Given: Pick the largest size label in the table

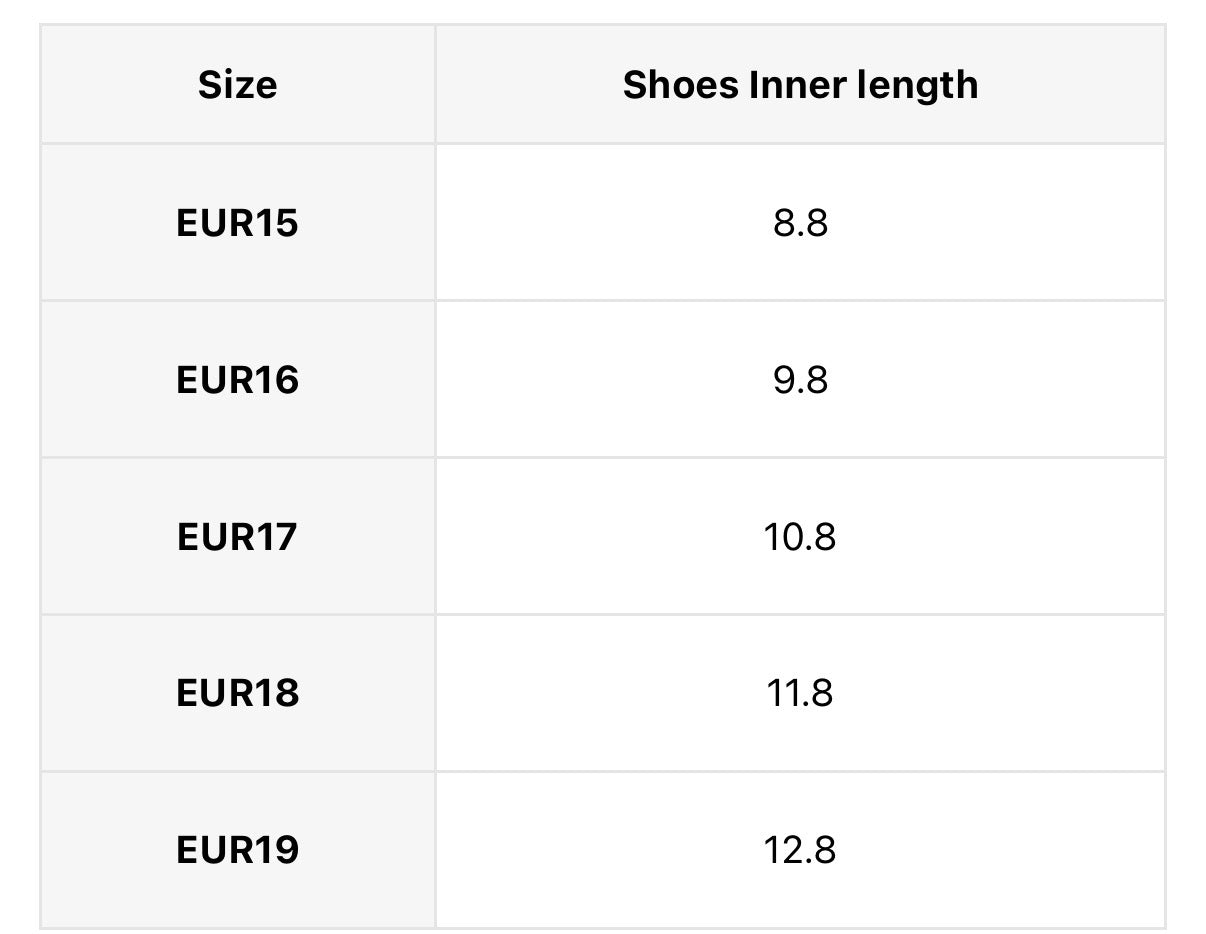Looking at the screenshot, I should tap(237, 850).
